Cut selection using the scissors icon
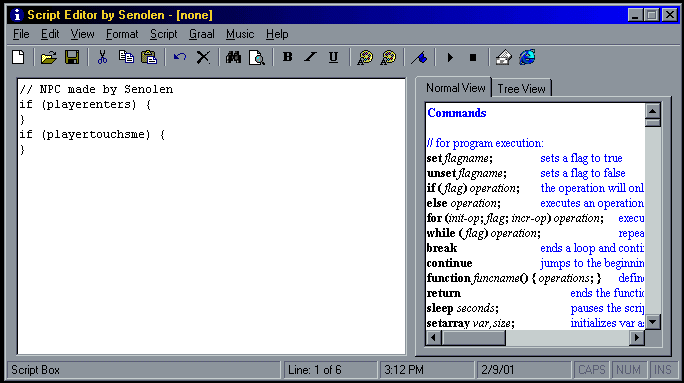The height and width of the screenshot is (383, 684). tap(103, 57)
